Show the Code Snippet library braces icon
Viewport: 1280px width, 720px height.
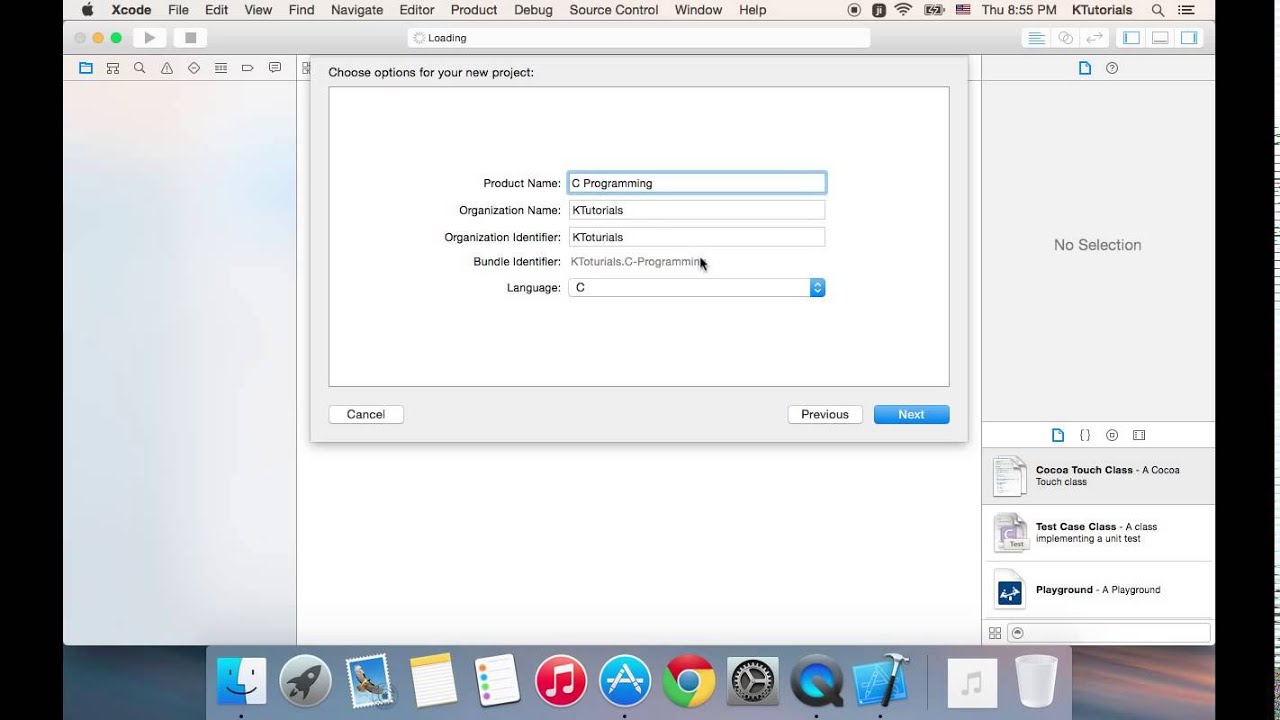pos(1085,435)
